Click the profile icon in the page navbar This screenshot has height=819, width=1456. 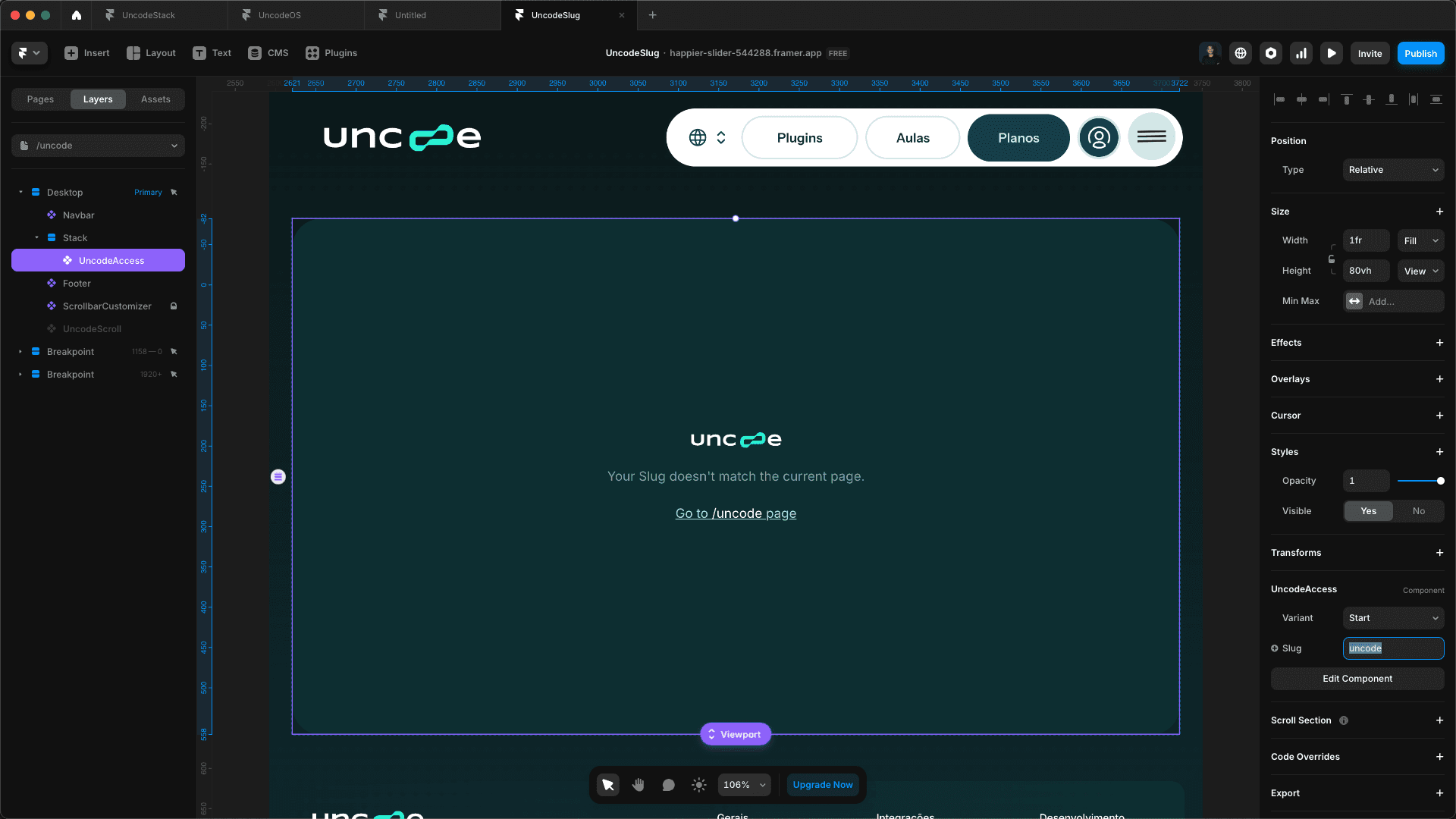pyautogui.click(x=1099, y=138)
